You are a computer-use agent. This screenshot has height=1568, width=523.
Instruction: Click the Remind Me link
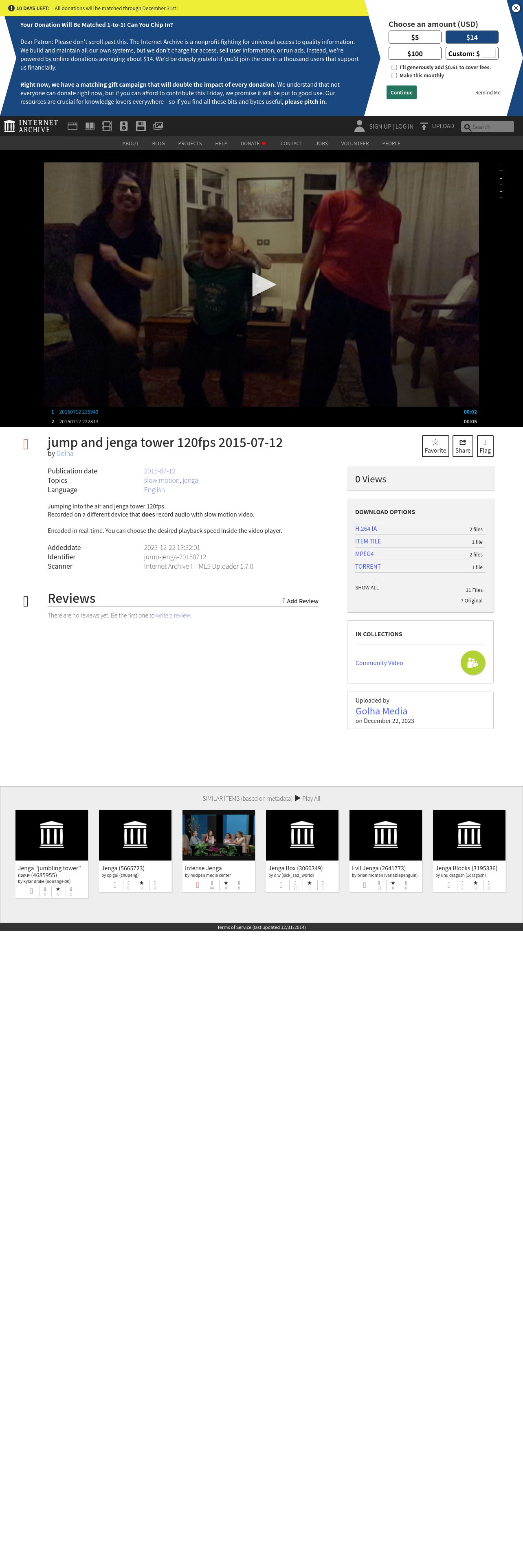click(488, 92)
